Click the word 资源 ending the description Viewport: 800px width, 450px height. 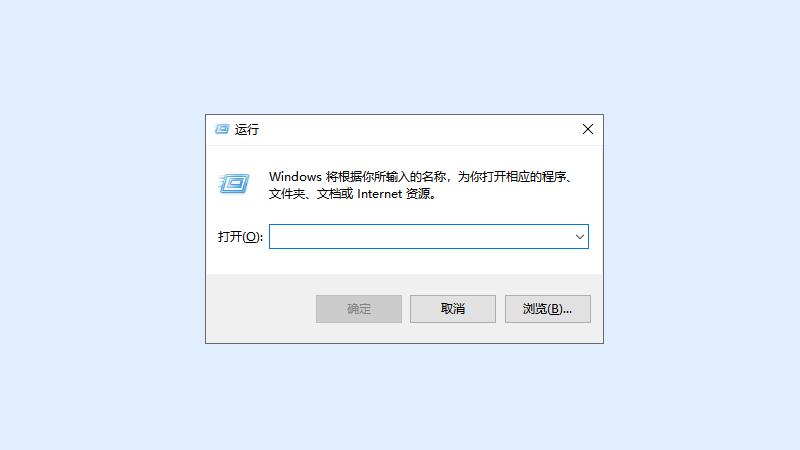[418, 194]
